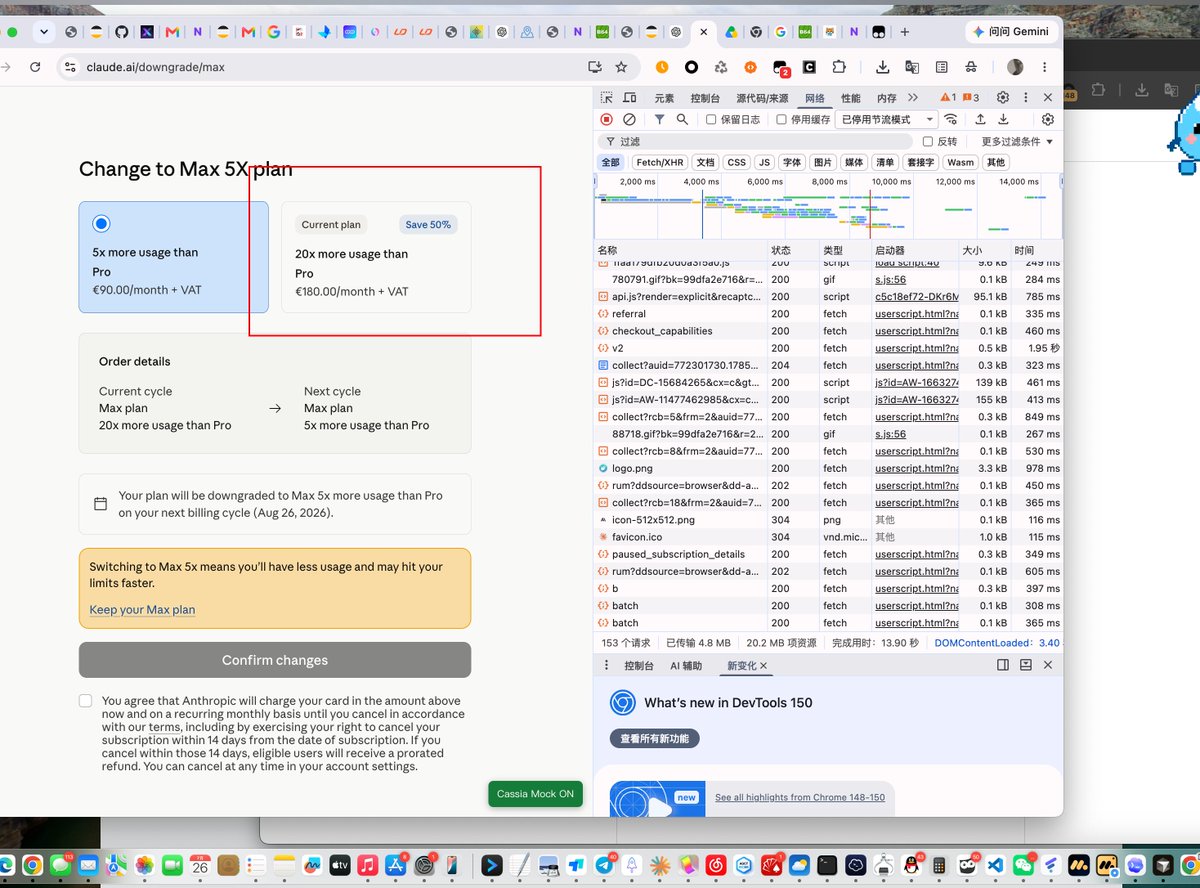Image resolution: width=1200 pixels, height=888 pixels.
Task: Sort requests by the 状态 column header
Action: [x=792, y=250]
